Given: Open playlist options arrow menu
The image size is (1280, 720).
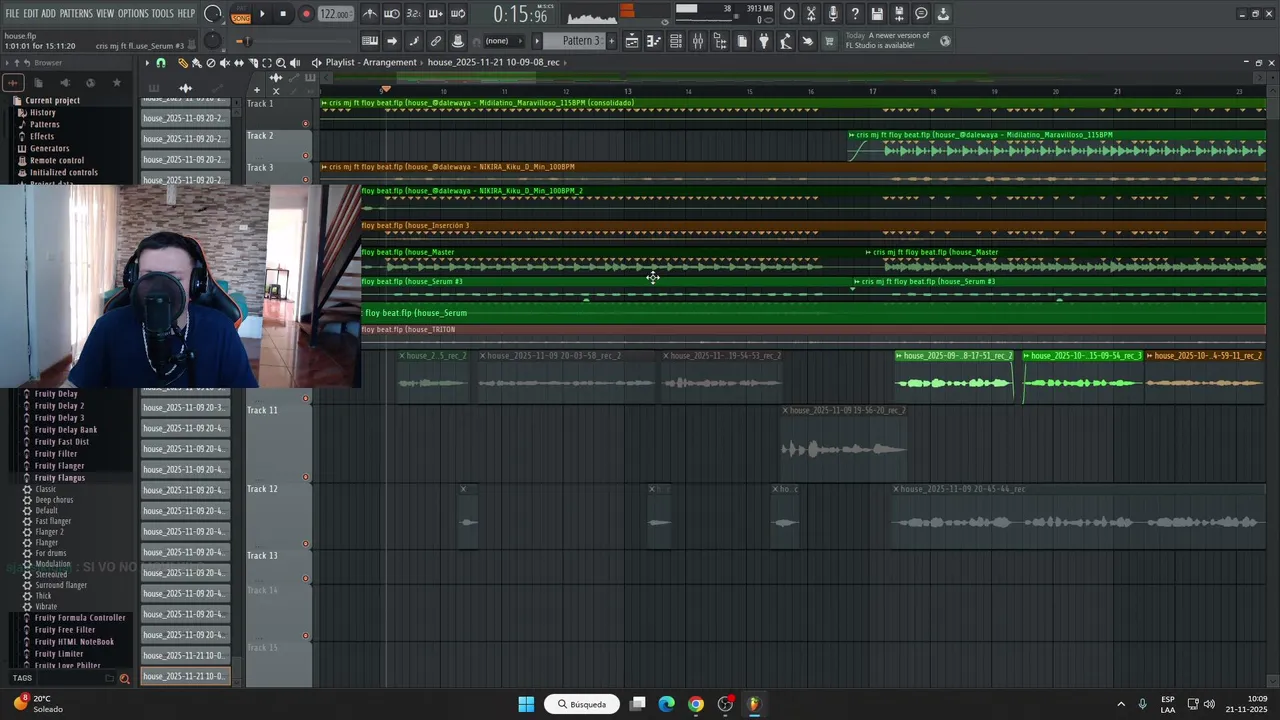Looking at the screenshot, I should pyautogui.click(x=147, y=62).
